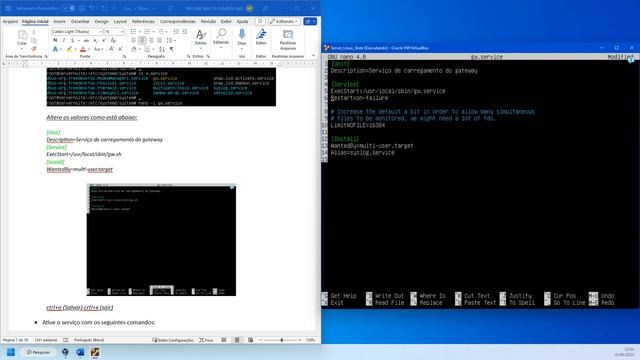
Task: Open Change Case Aa dropdown
Action: click(x=98, y=49)
